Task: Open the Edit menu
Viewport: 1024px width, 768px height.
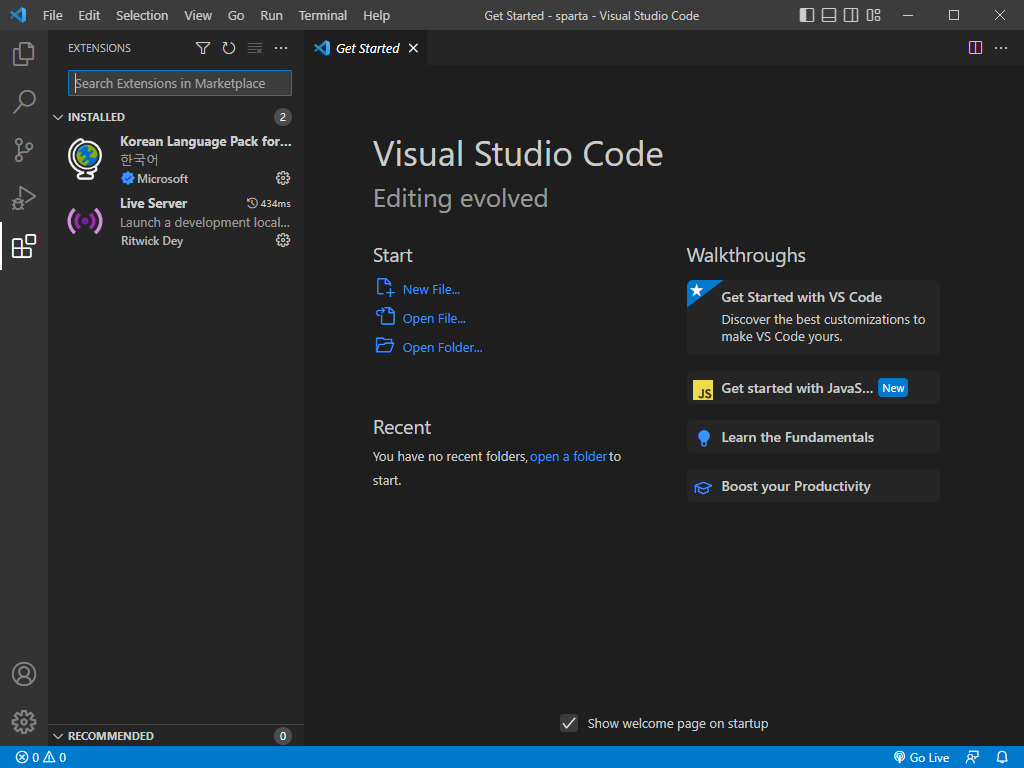Action: click(89, 15)
